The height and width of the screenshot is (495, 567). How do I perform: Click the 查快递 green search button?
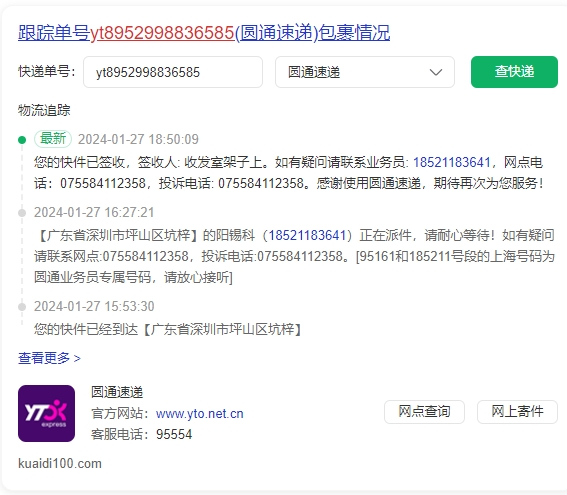pos(514,72)
